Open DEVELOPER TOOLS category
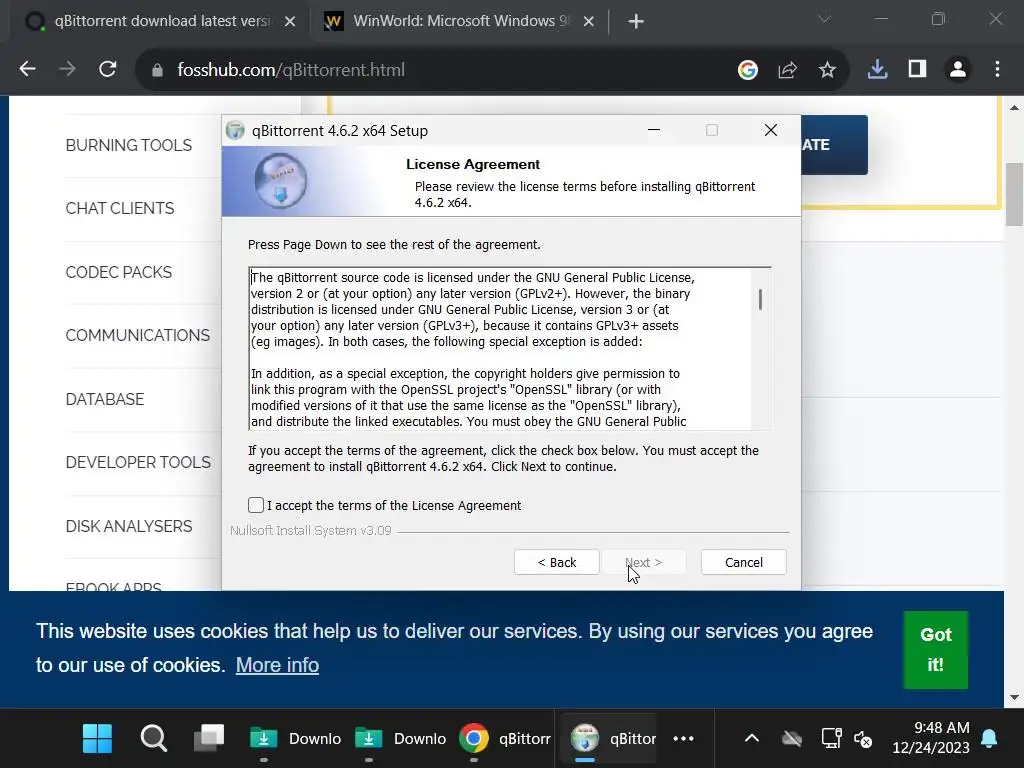1024x768 pixels. click(138, 462)
